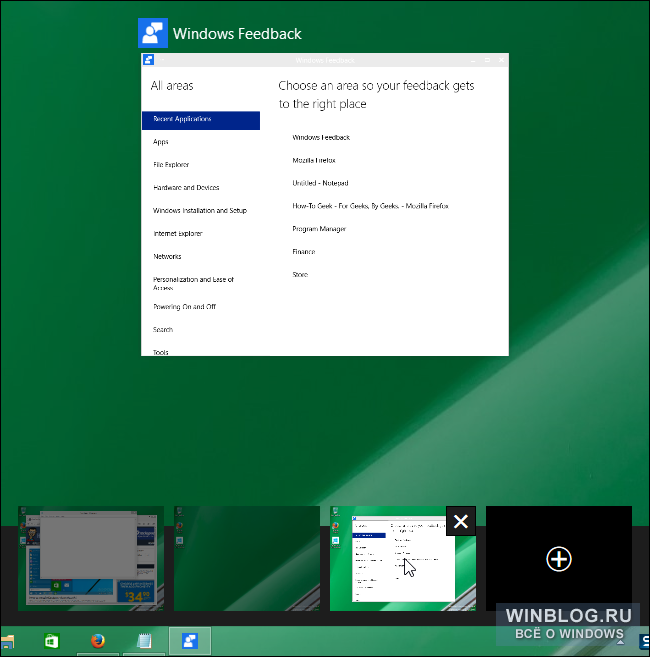
Task: Open Firefox from taskbar
Action: pyautogui.click(x=98, y=641)
